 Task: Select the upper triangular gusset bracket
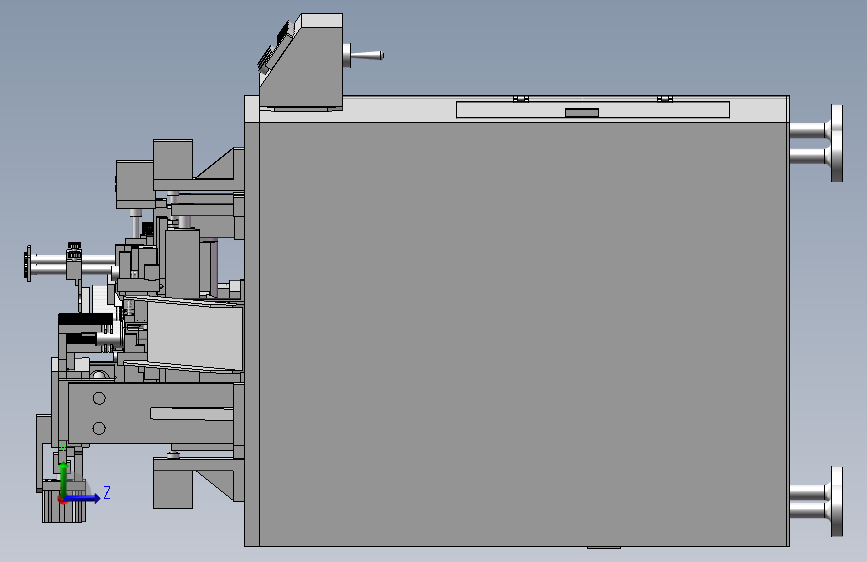click(220, 164)
